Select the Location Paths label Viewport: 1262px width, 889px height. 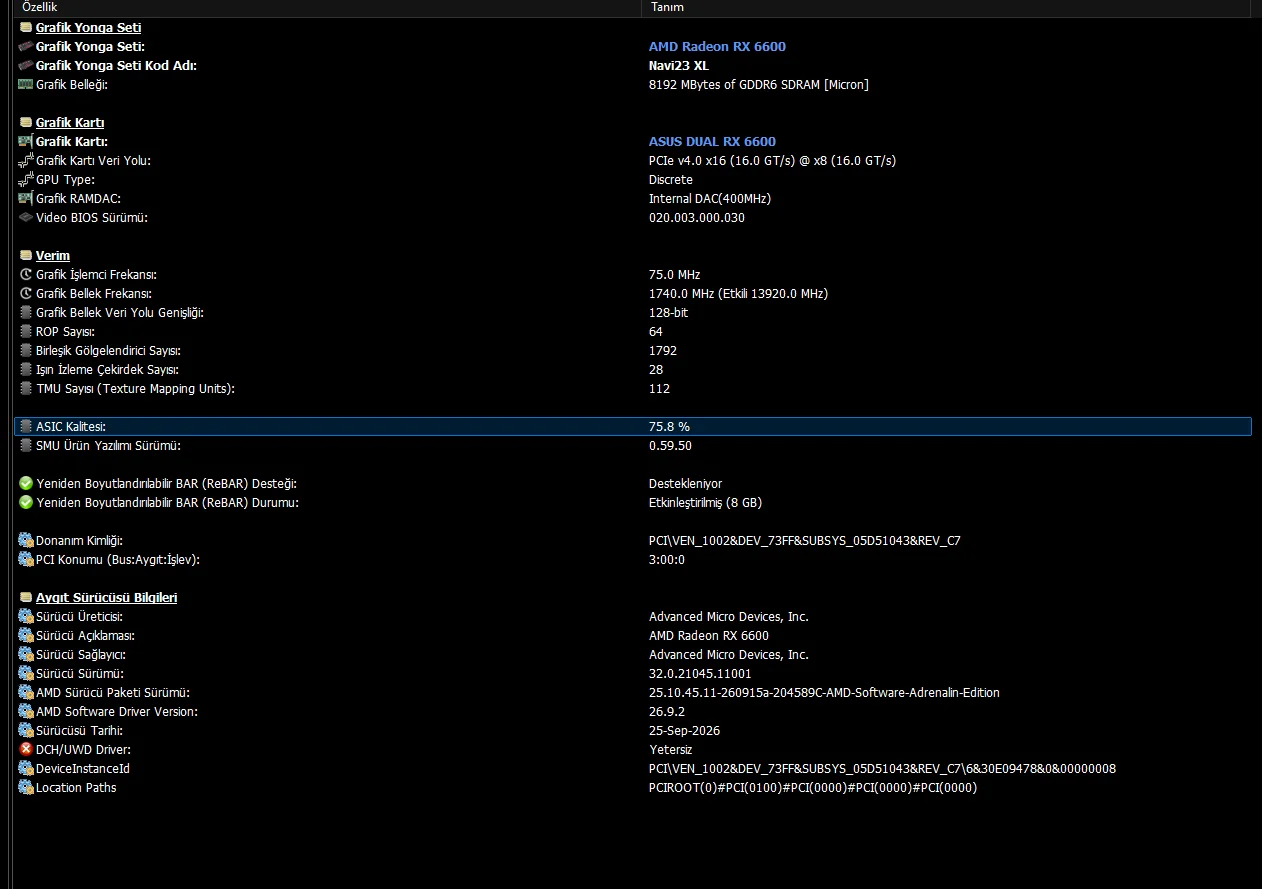[x=76, y=788]
